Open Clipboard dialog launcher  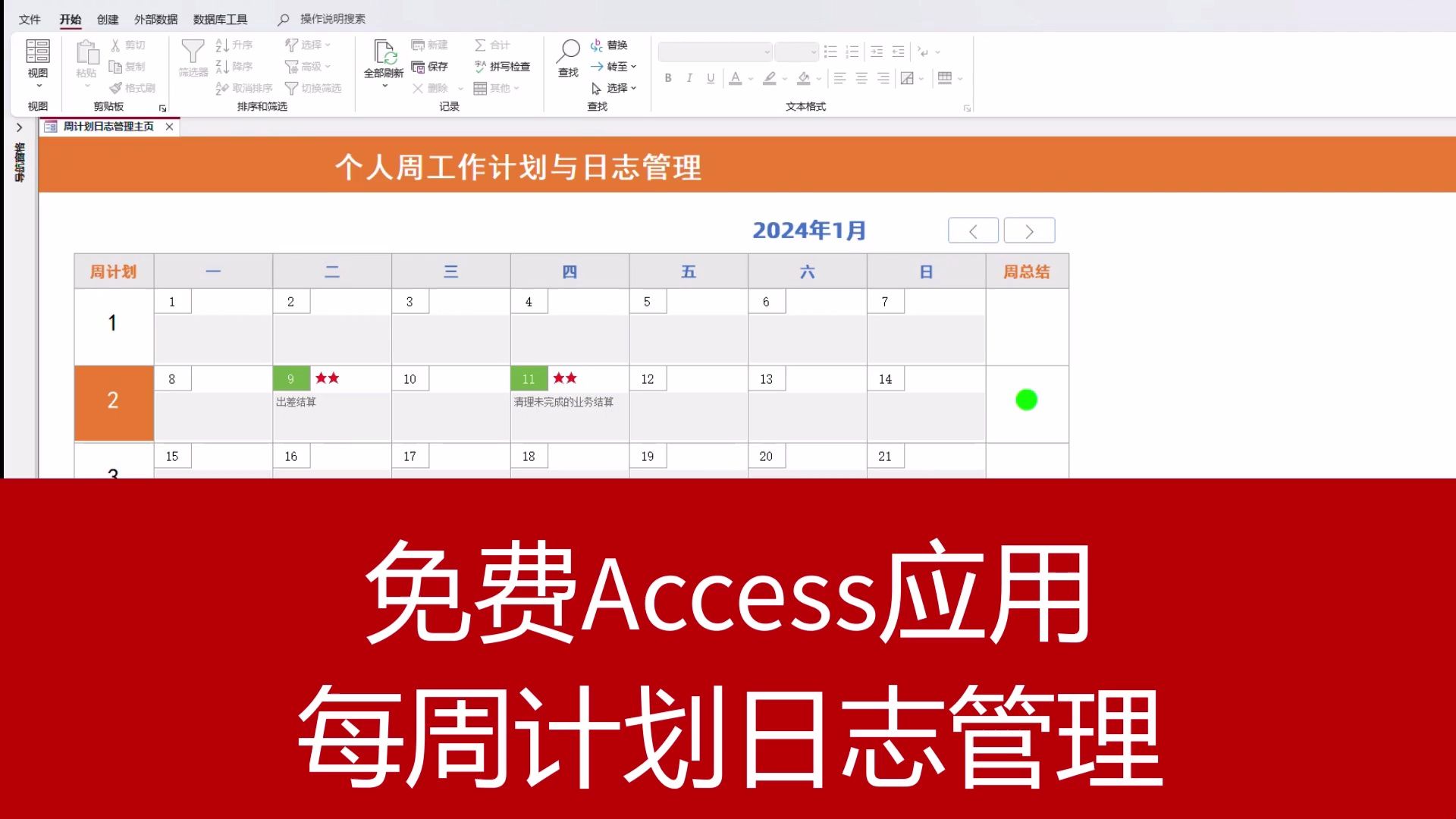coord(162,108)
